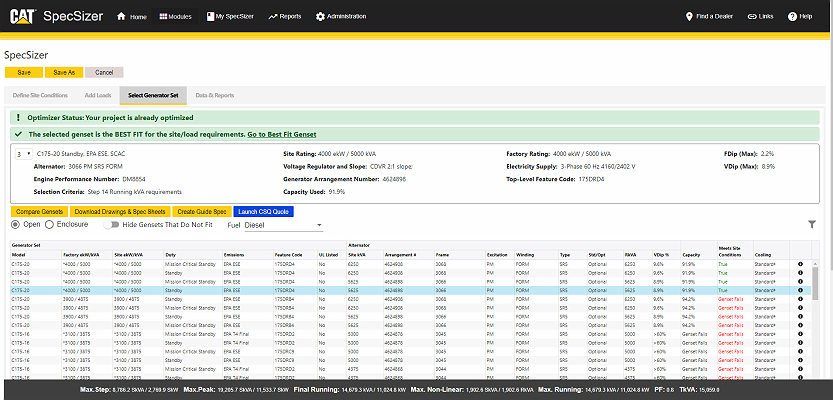Viewport: 833px width, 400px height.
Task: Open info icon for first C175-20 Mission Critical 6250 row
Action: (800, 264)
